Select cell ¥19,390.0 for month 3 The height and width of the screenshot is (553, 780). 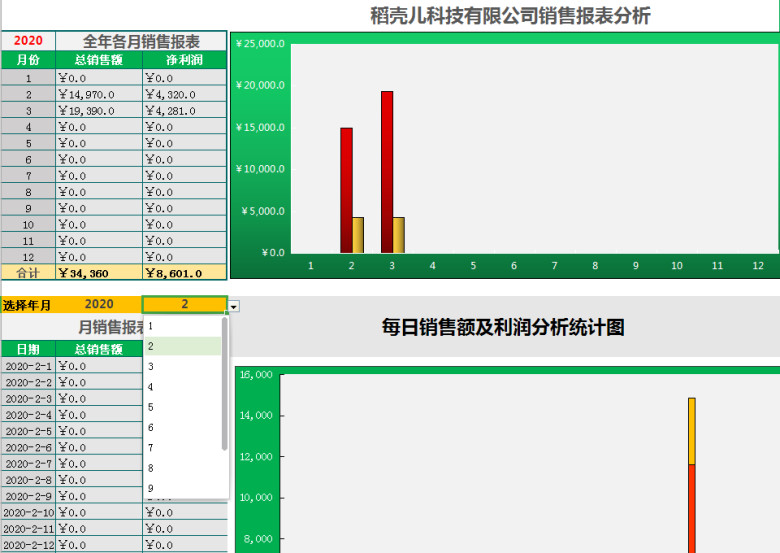coord(99,110)
